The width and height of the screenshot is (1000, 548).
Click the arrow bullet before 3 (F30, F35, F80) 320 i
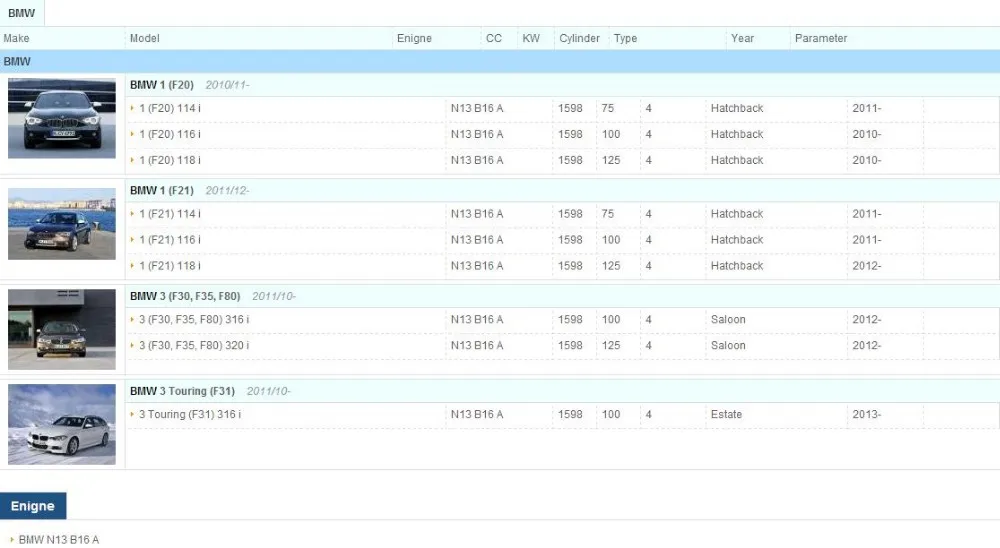(x=132, y=345)
